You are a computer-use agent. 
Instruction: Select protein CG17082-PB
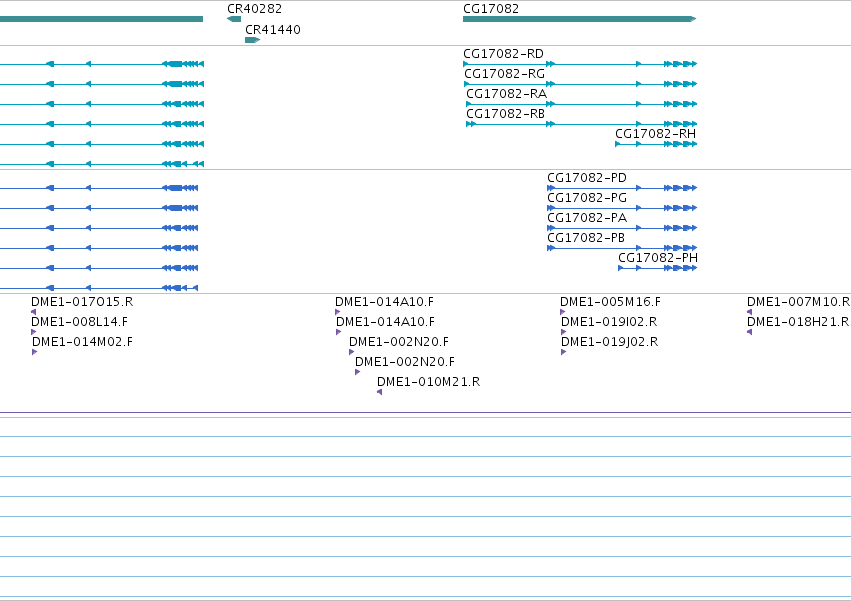point(622,248)
